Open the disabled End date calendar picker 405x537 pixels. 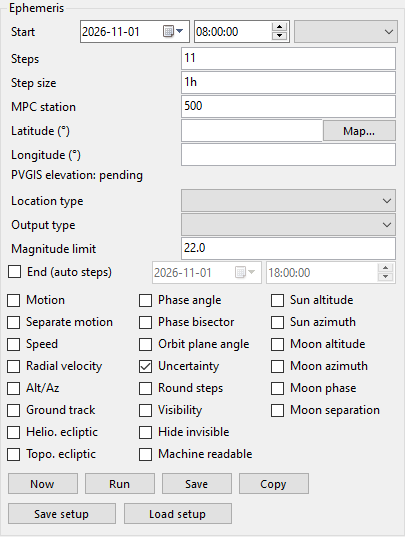click(x=245, y=273)
